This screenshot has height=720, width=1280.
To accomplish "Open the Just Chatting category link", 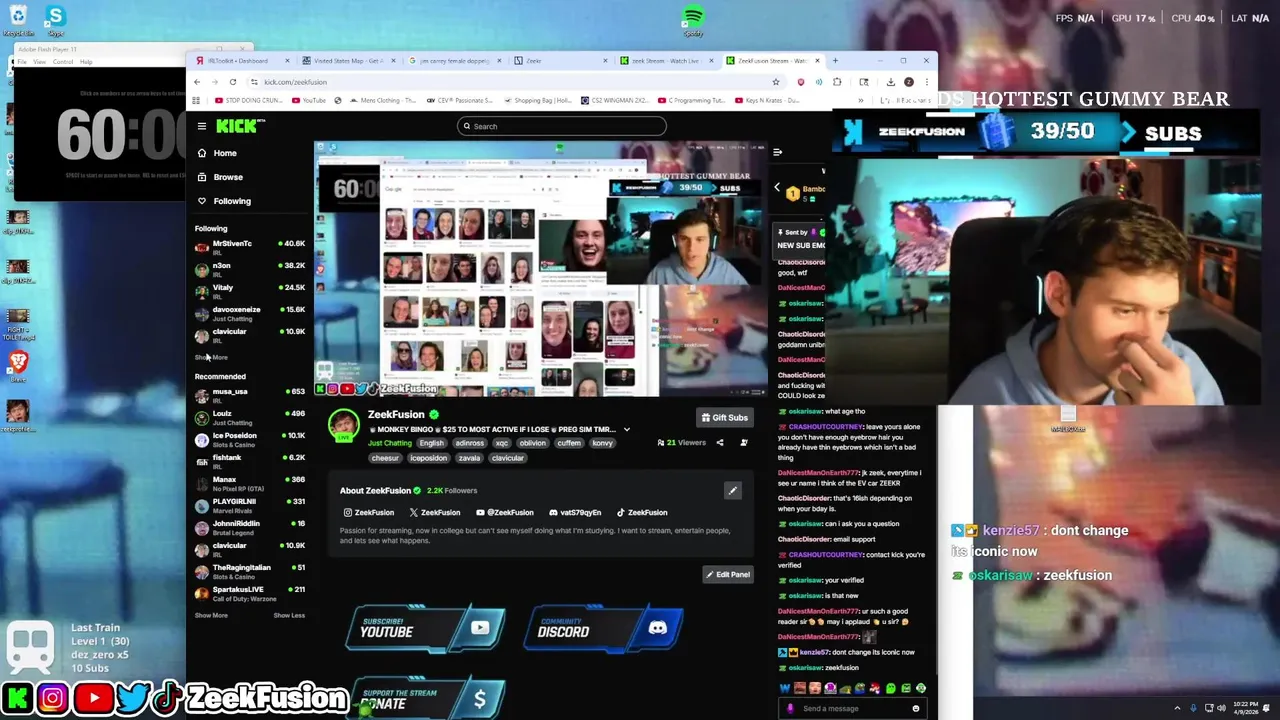I will point(389,443).
